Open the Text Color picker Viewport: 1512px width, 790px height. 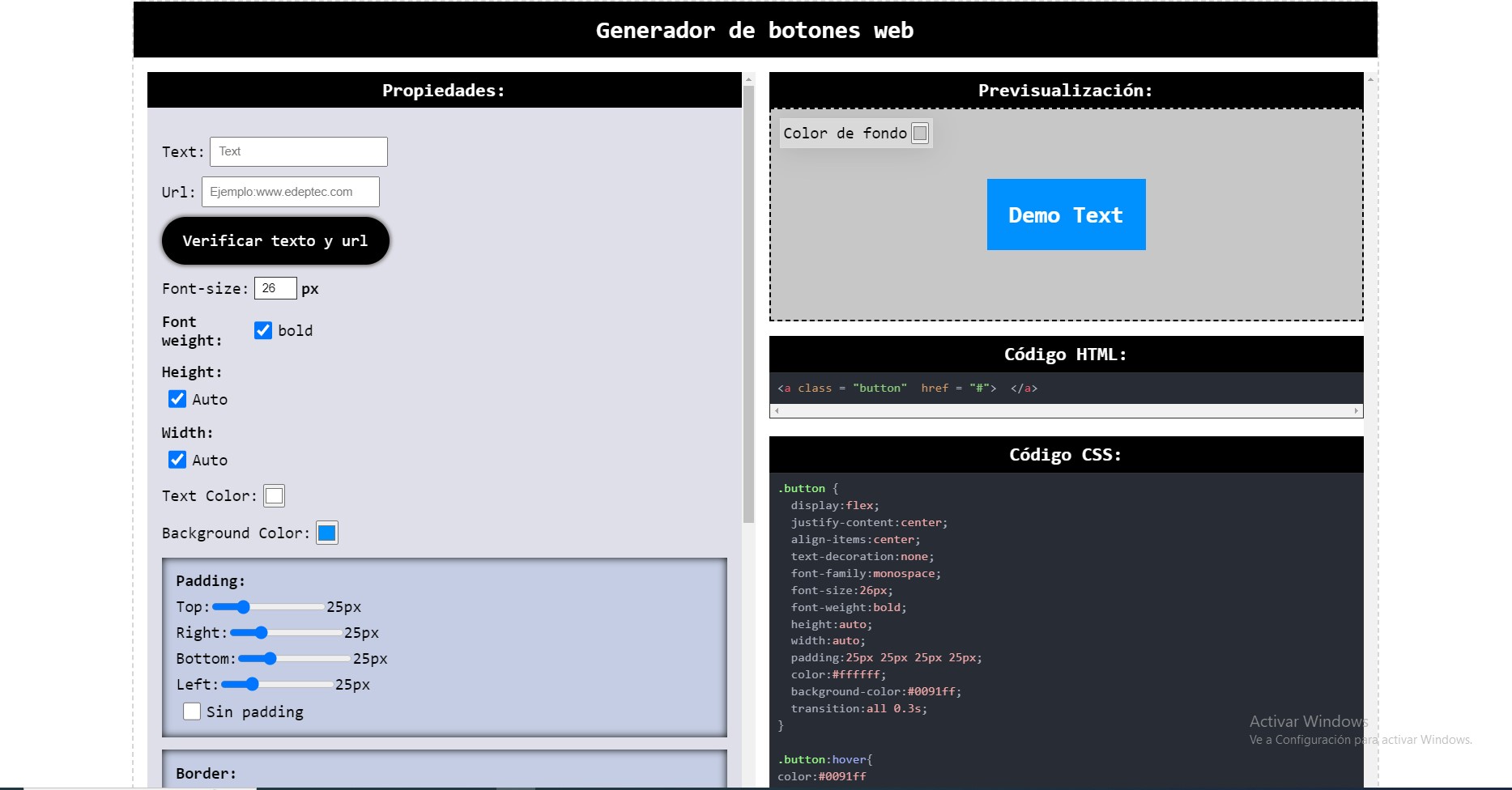pos(274,495)
